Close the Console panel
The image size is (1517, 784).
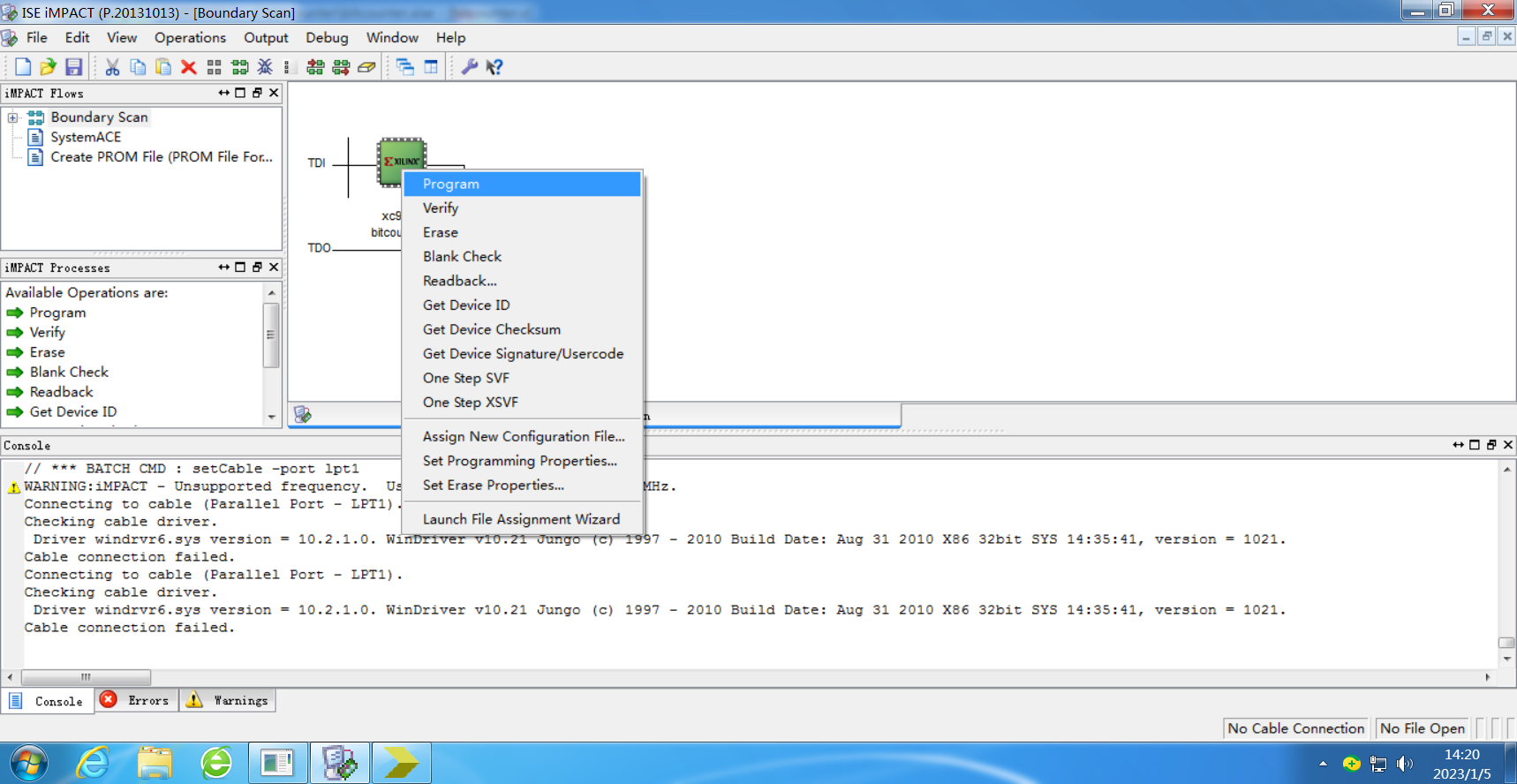point(1508,445)
